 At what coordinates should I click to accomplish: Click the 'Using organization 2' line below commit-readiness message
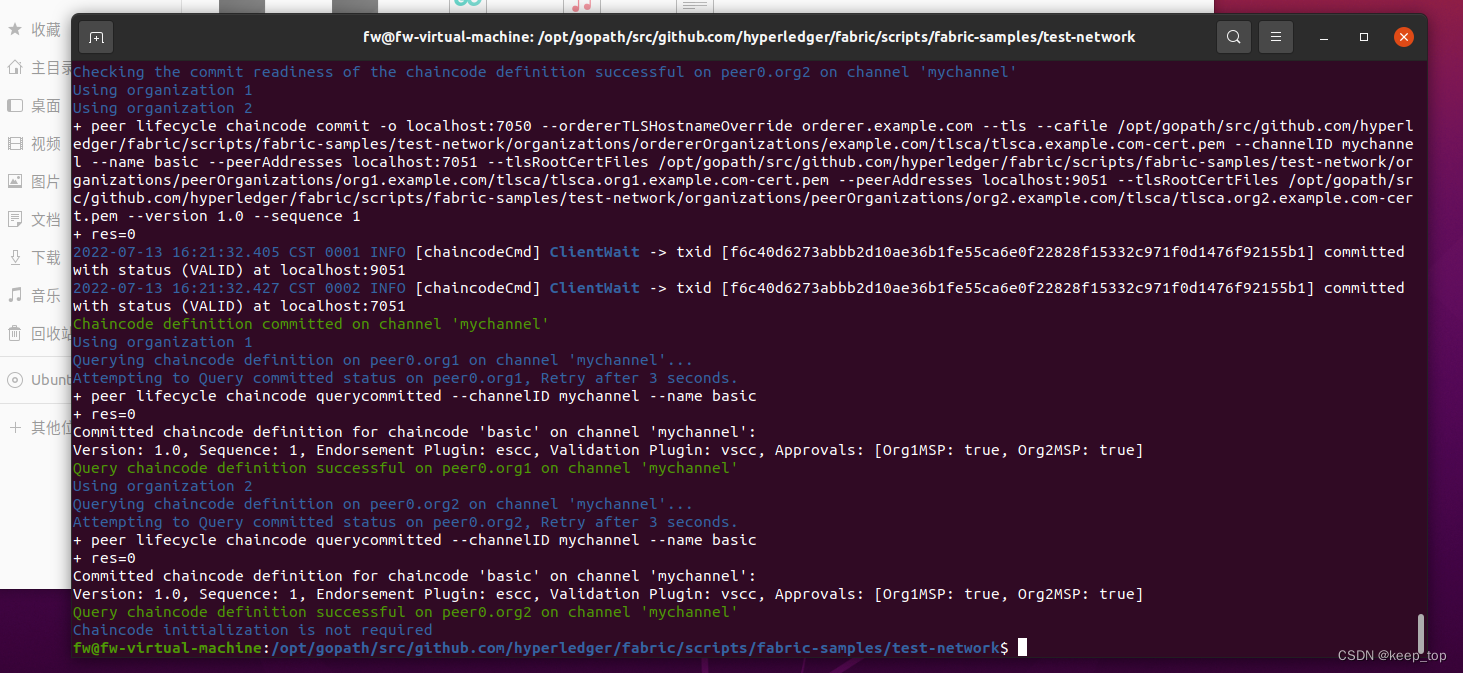pos(162,108)
